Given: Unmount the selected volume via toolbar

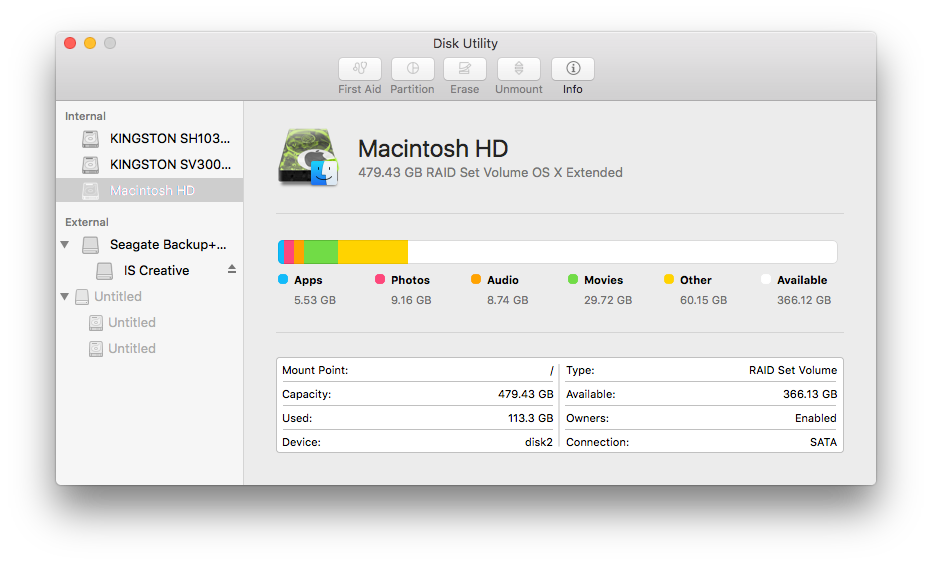Looking at the screenshot, I should pyautogui.click(x=518, y=69).
